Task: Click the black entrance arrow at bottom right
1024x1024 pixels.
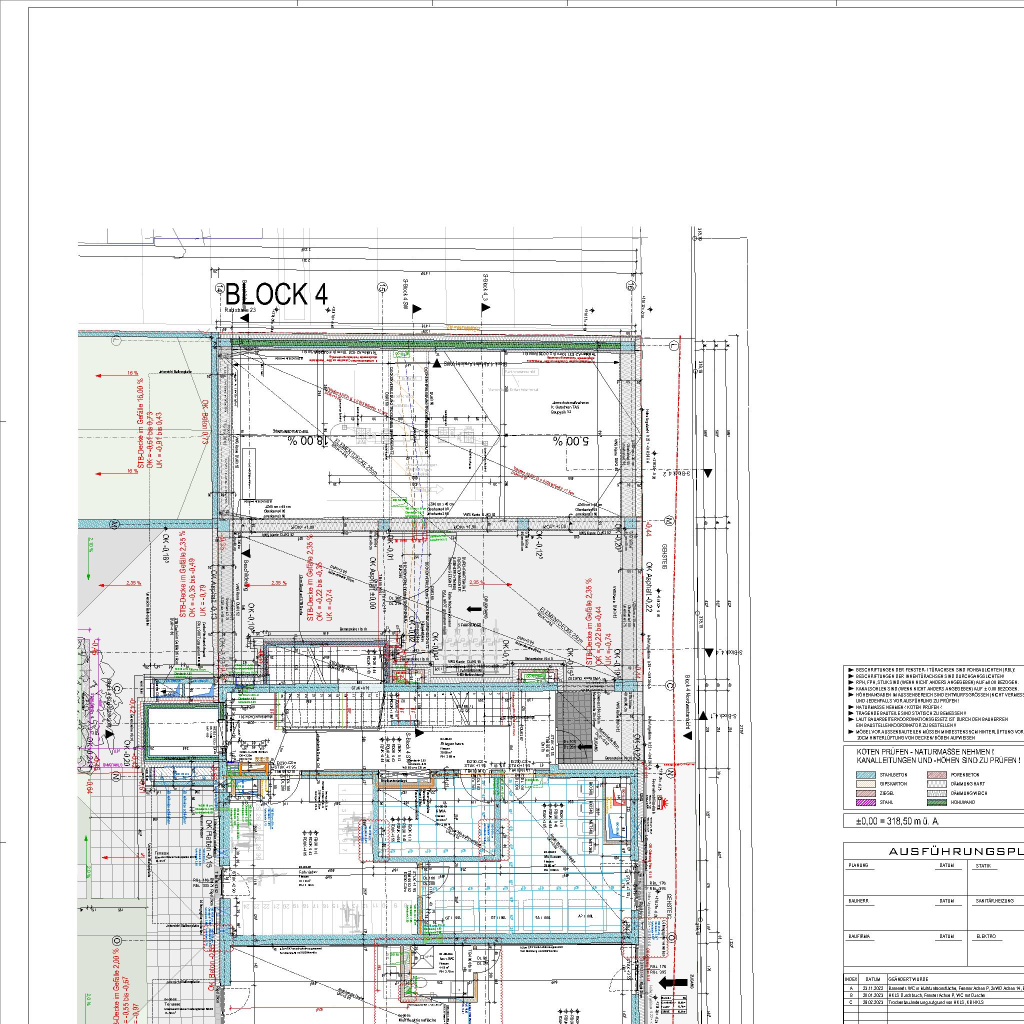Action: (x=673, y=982)
